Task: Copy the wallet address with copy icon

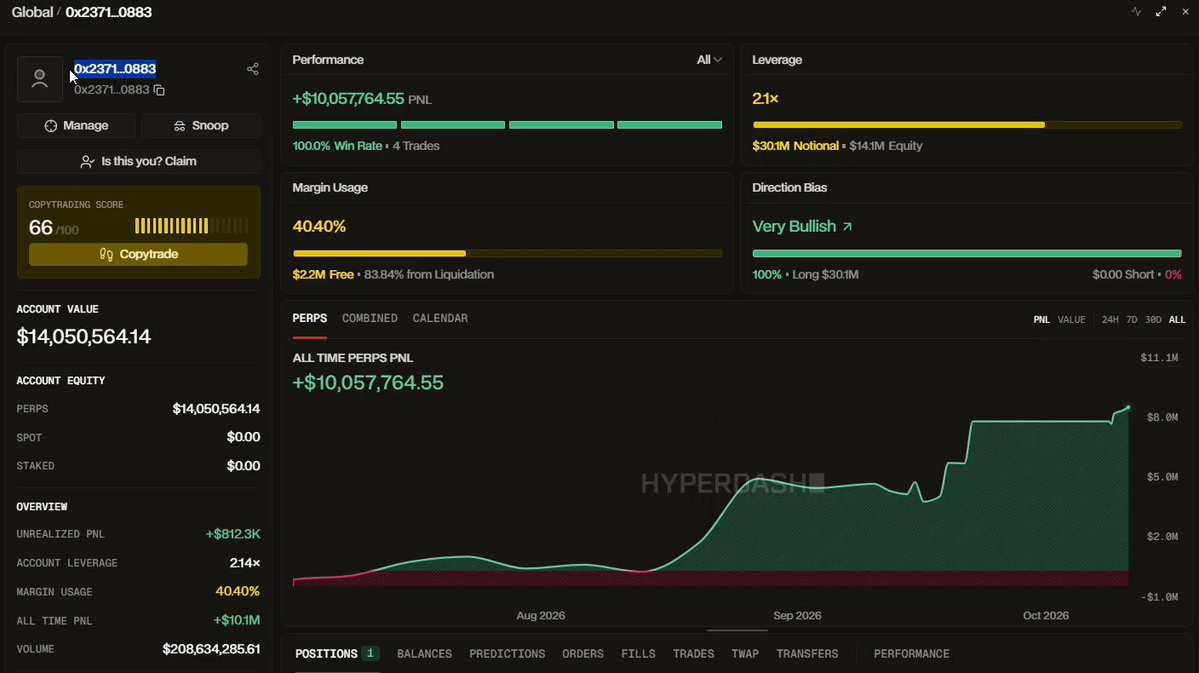Action: tap(159, 90)
